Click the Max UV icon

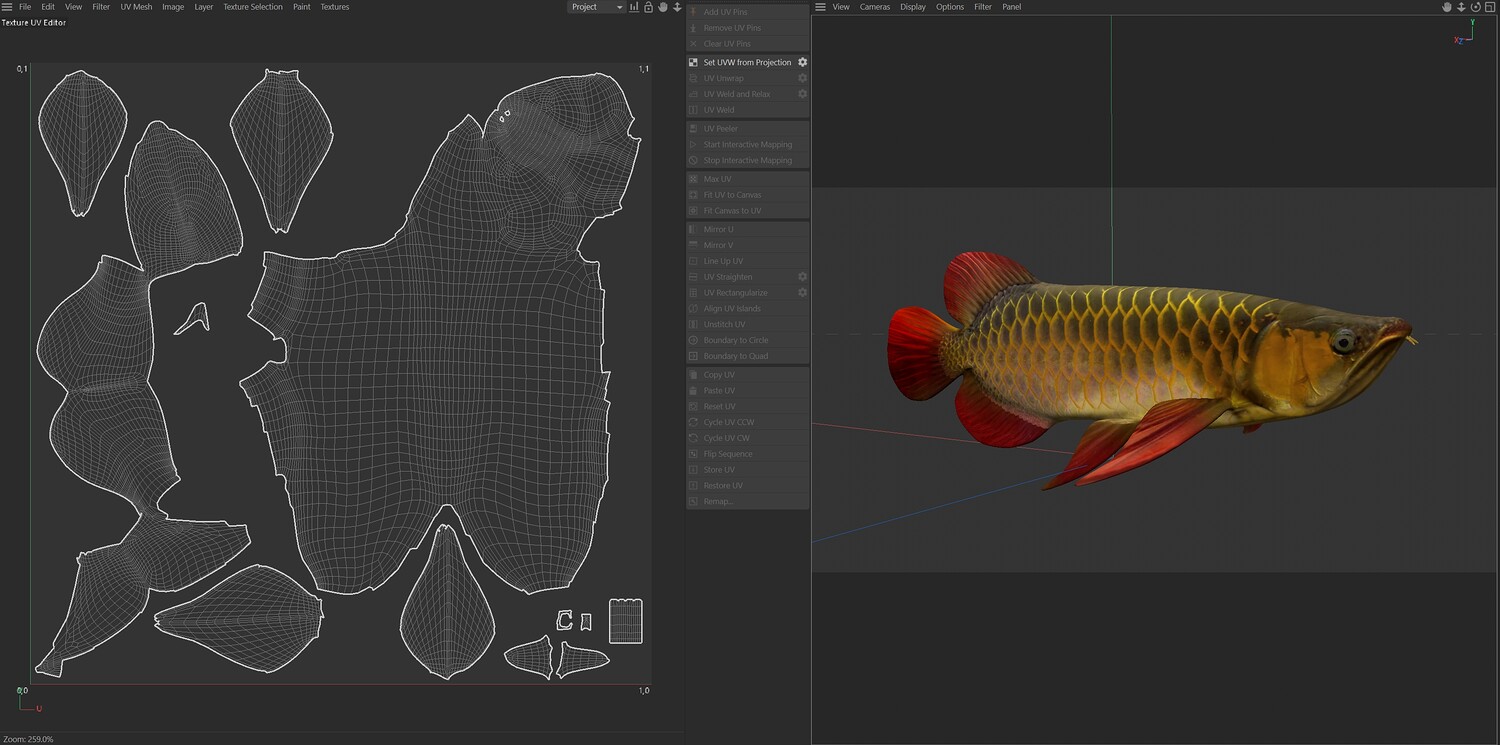tap(694, 179)
